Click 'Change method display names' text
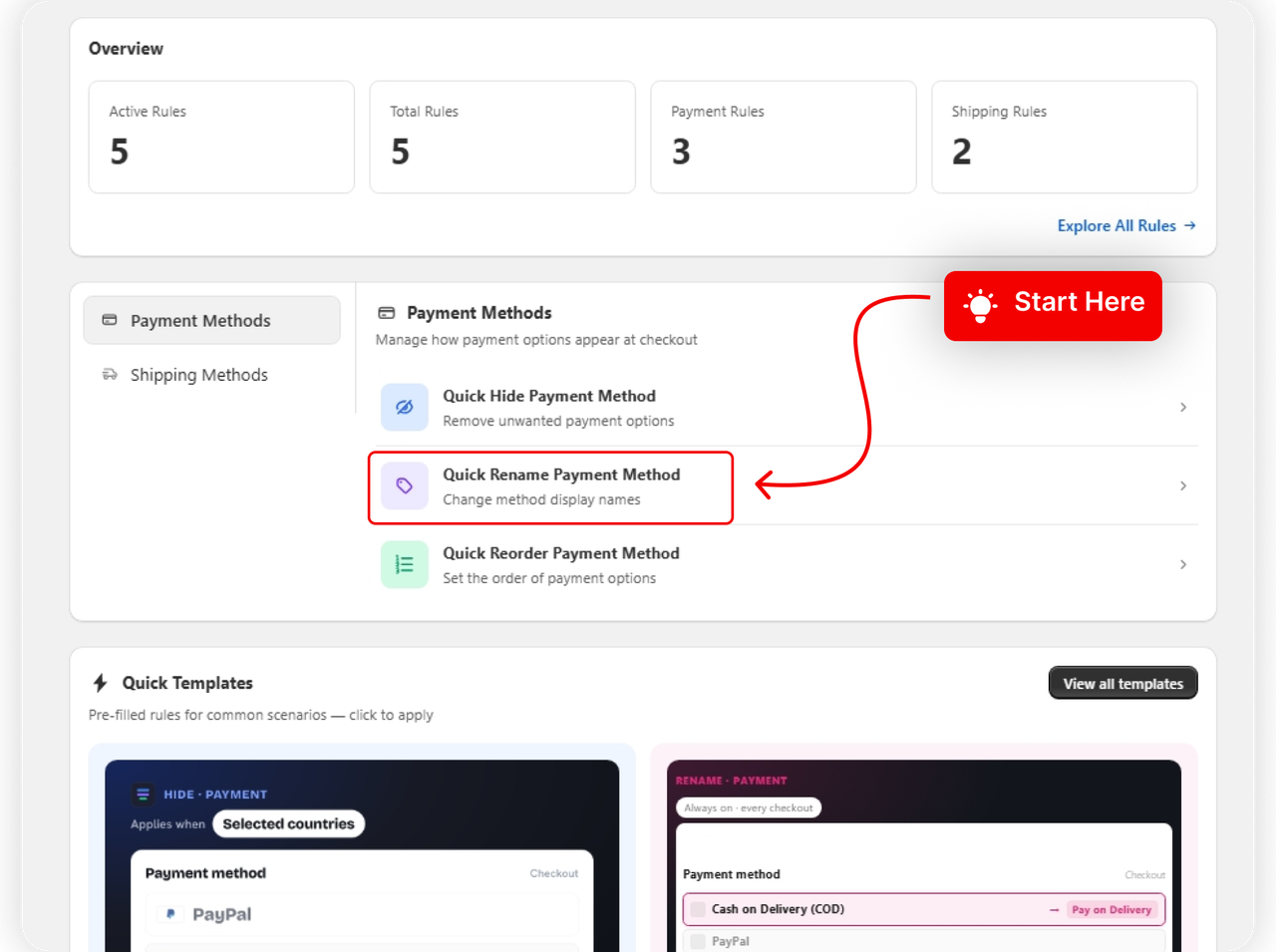The image size is (1276, 952). tap(541, 499)
